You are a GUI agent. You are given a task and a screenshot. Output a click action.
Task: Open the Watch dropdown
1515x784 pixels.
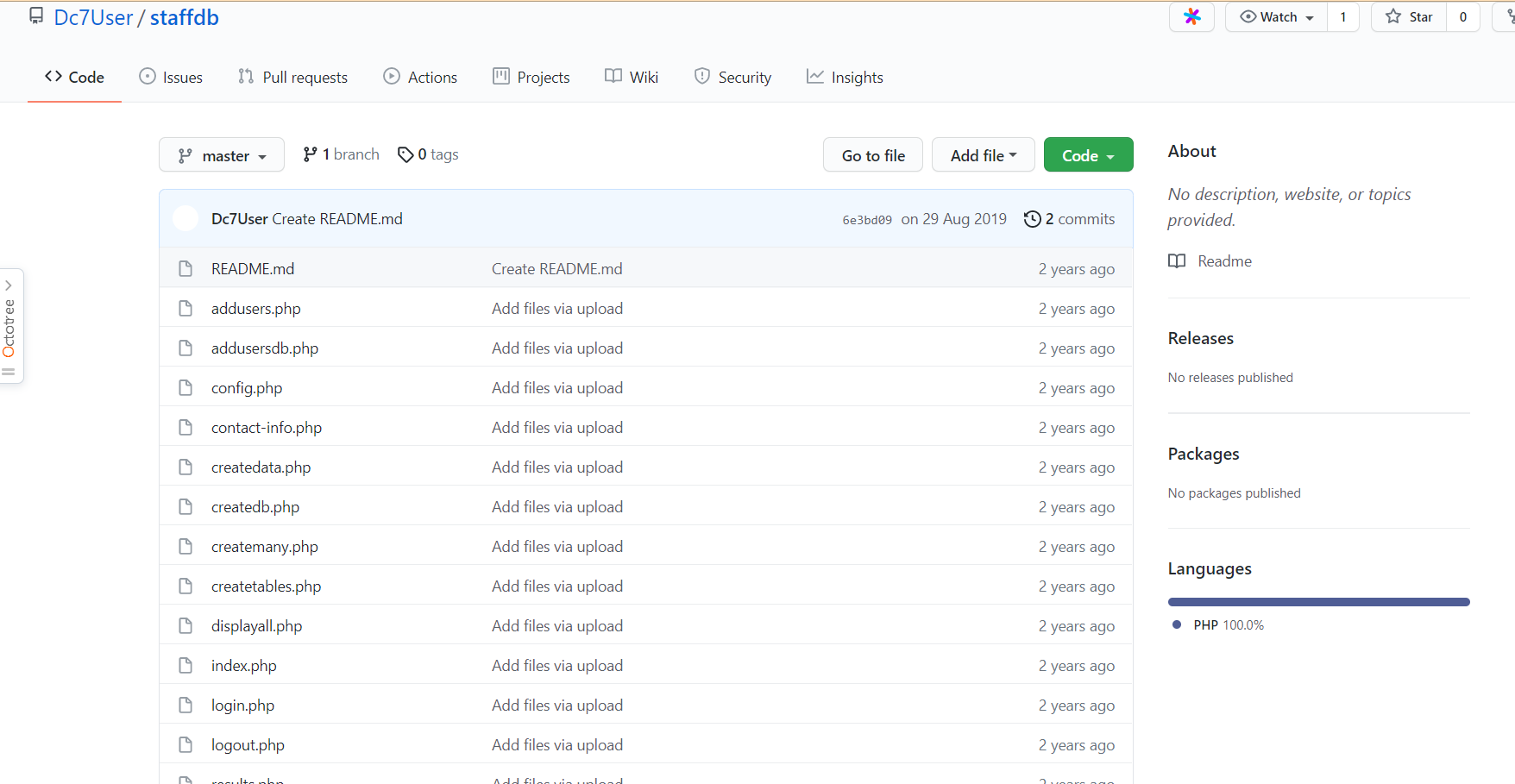coord(1277,17)
